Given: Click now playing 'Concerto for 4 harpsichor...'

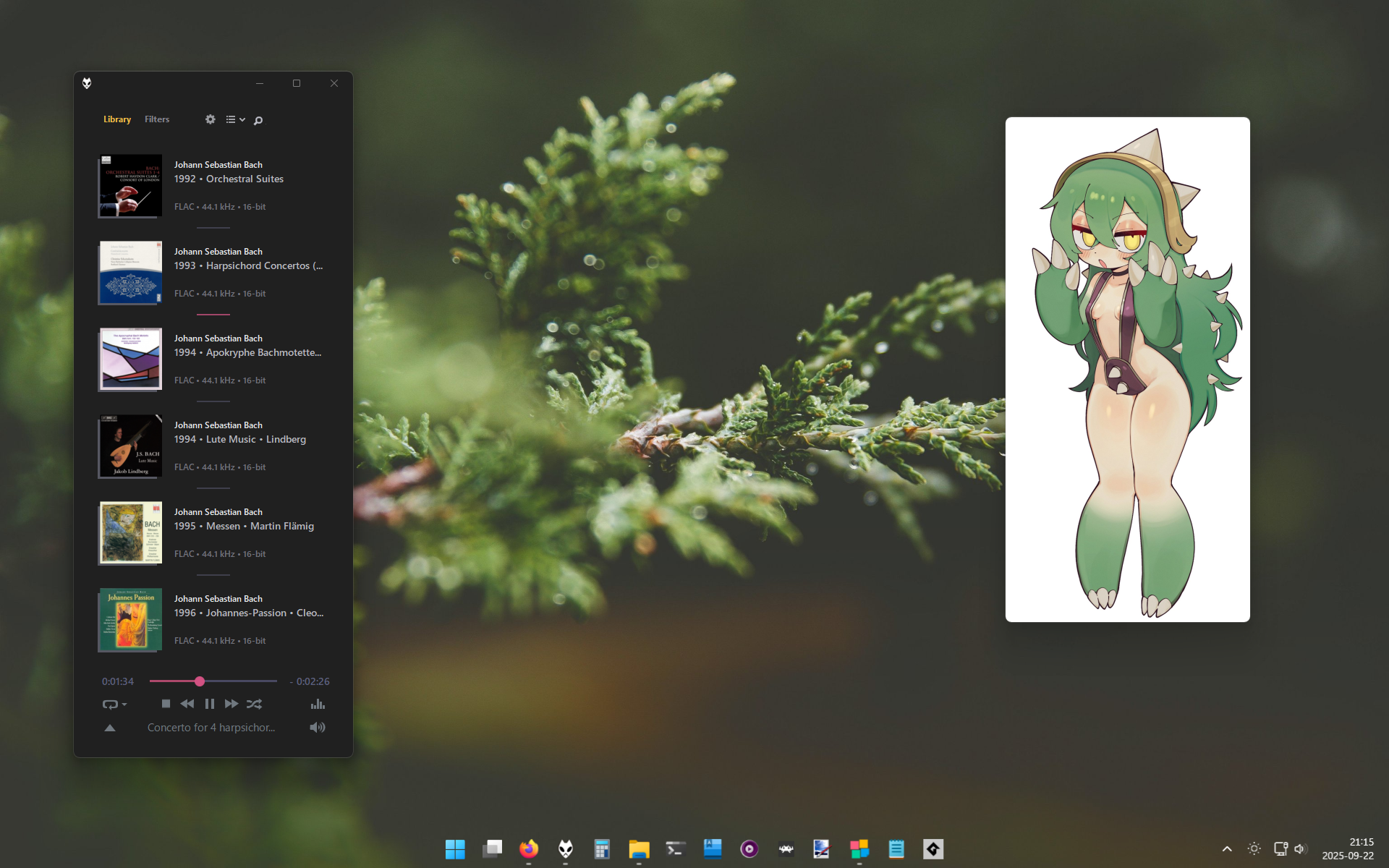Looking at the screenshot, I should click(x=211, y=728).
